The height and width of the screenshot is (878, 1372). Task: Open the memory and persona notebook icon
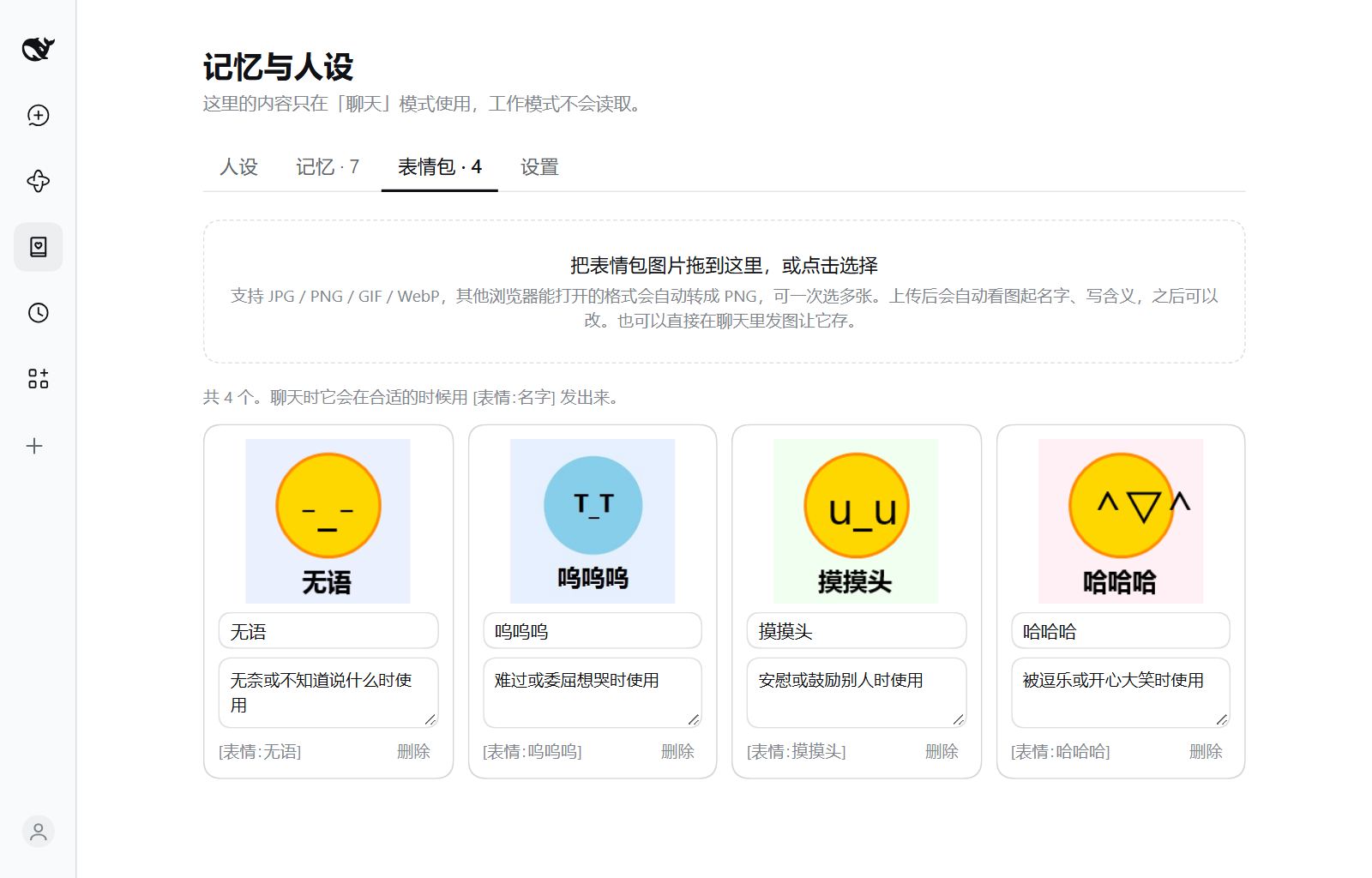point(38,247)
